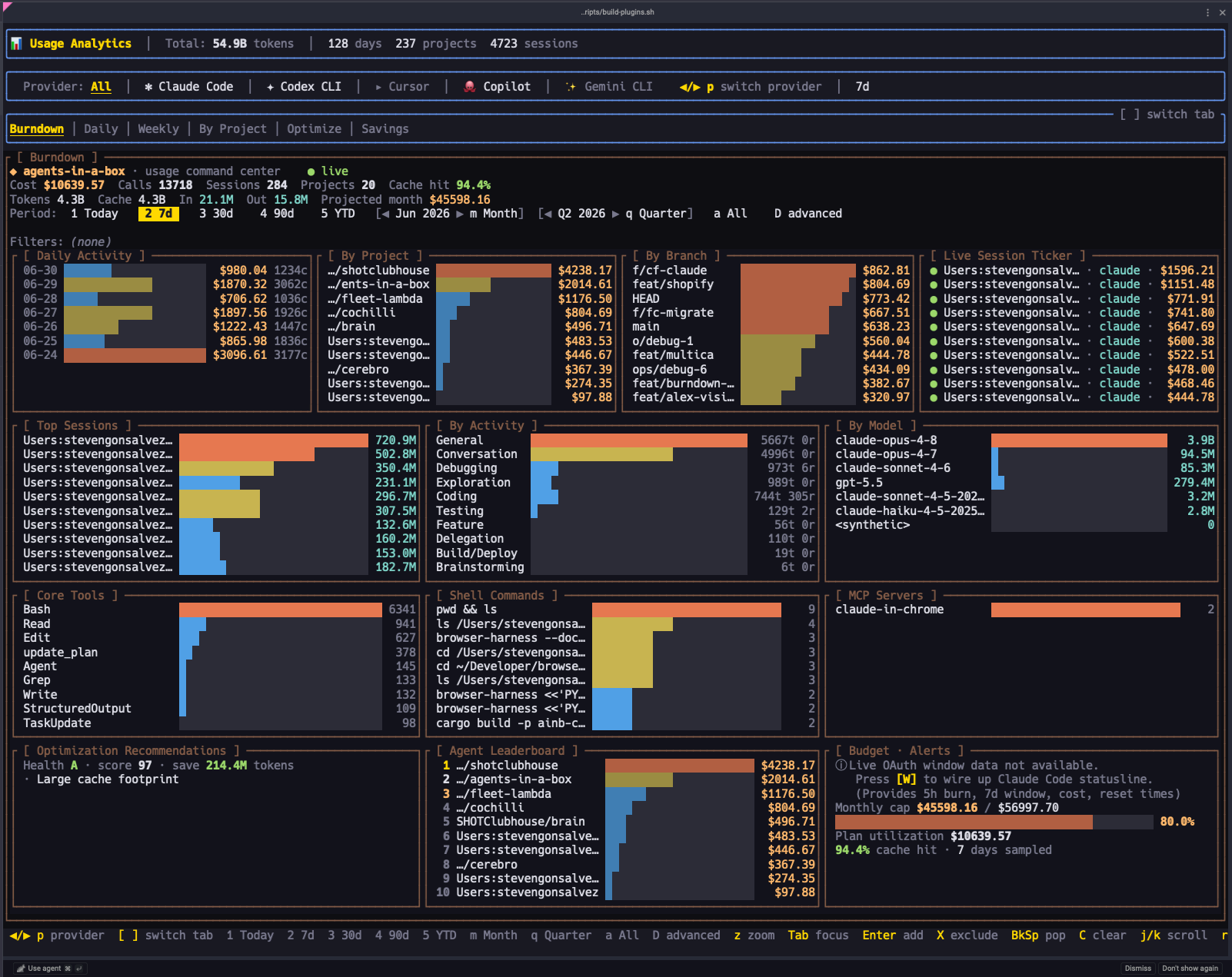This screenshot has width=1232, height=977.
Task: Switch to the By Project tab
Action: [233, 129]
